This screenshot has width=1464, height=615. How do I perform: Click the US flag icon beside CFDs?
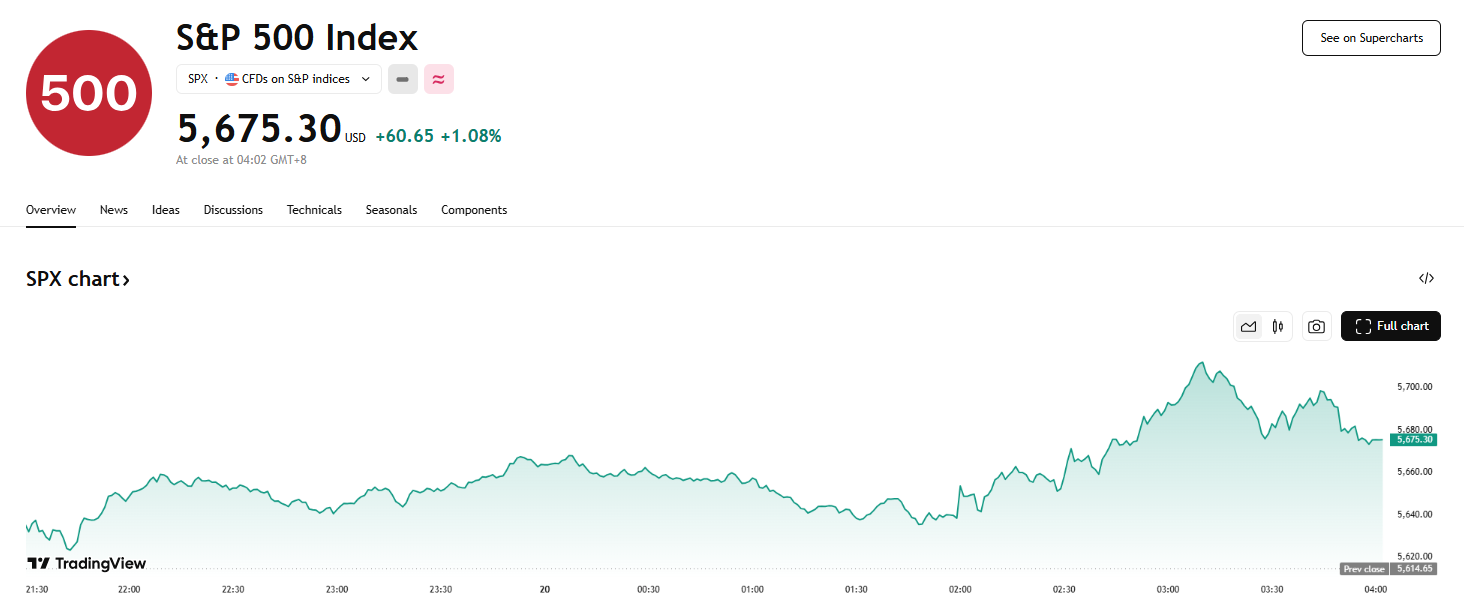(232, 79)
